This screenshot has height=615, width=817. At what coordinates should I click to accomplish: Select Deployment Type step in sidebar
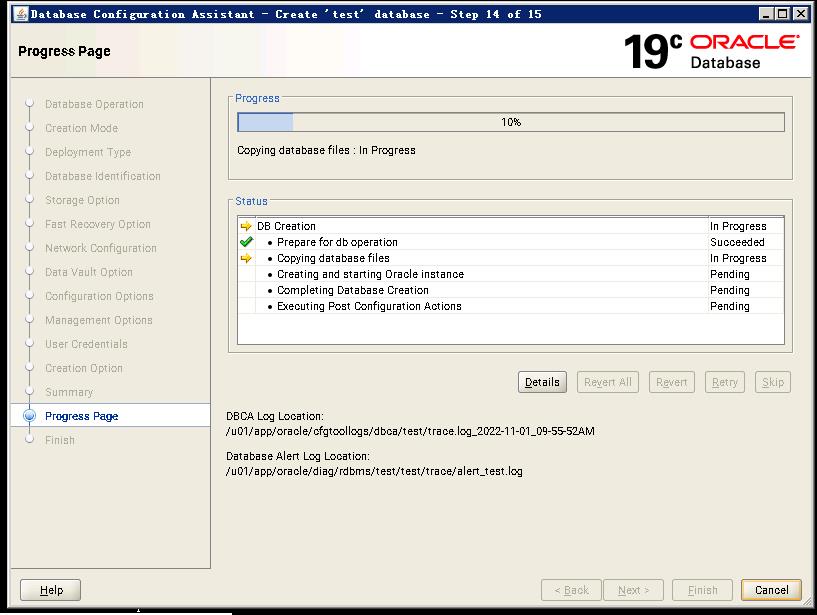point(88,152)
